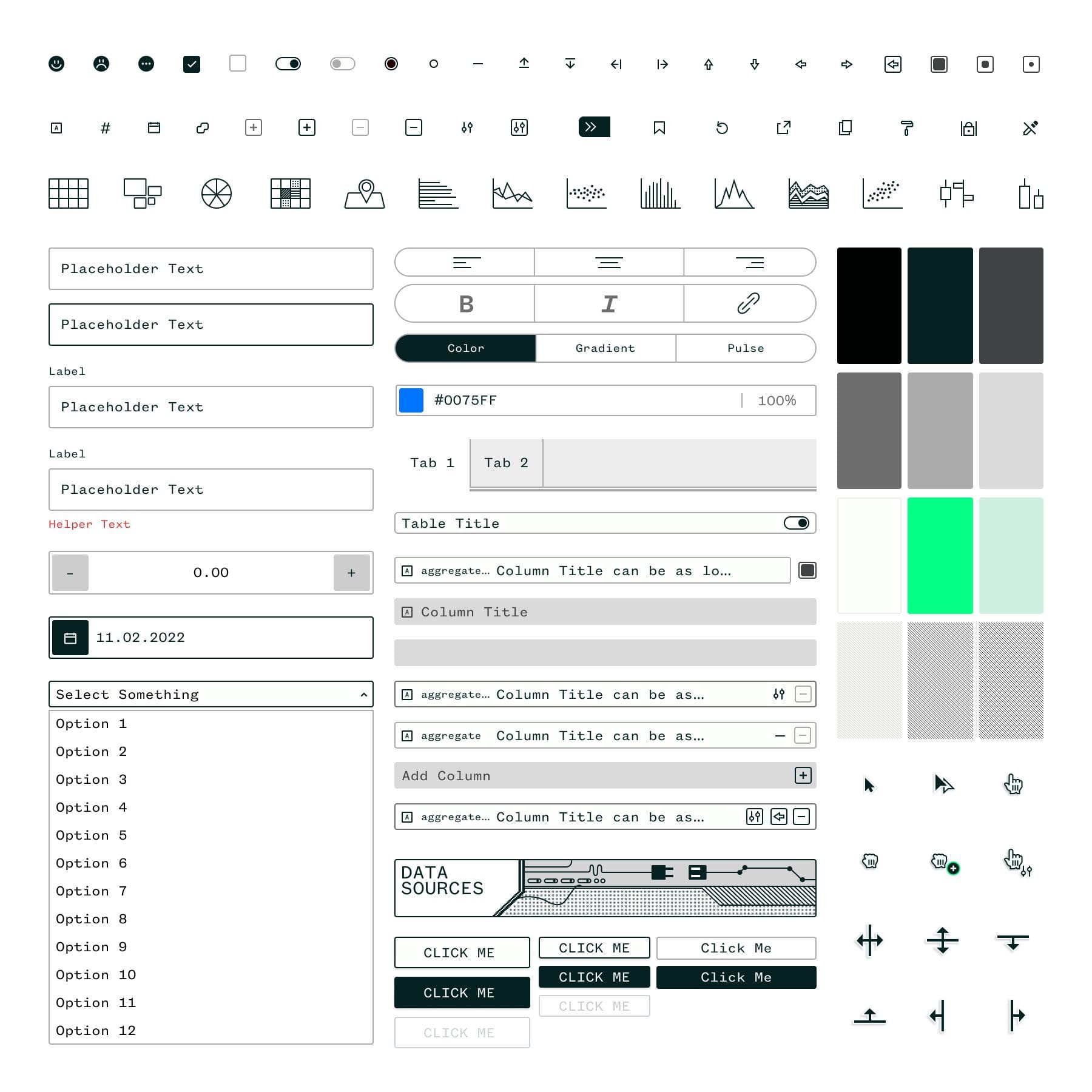The image size is (1092, 1092).
Task: Collapse the Select Something dropdown
Action: pos(363,694)
